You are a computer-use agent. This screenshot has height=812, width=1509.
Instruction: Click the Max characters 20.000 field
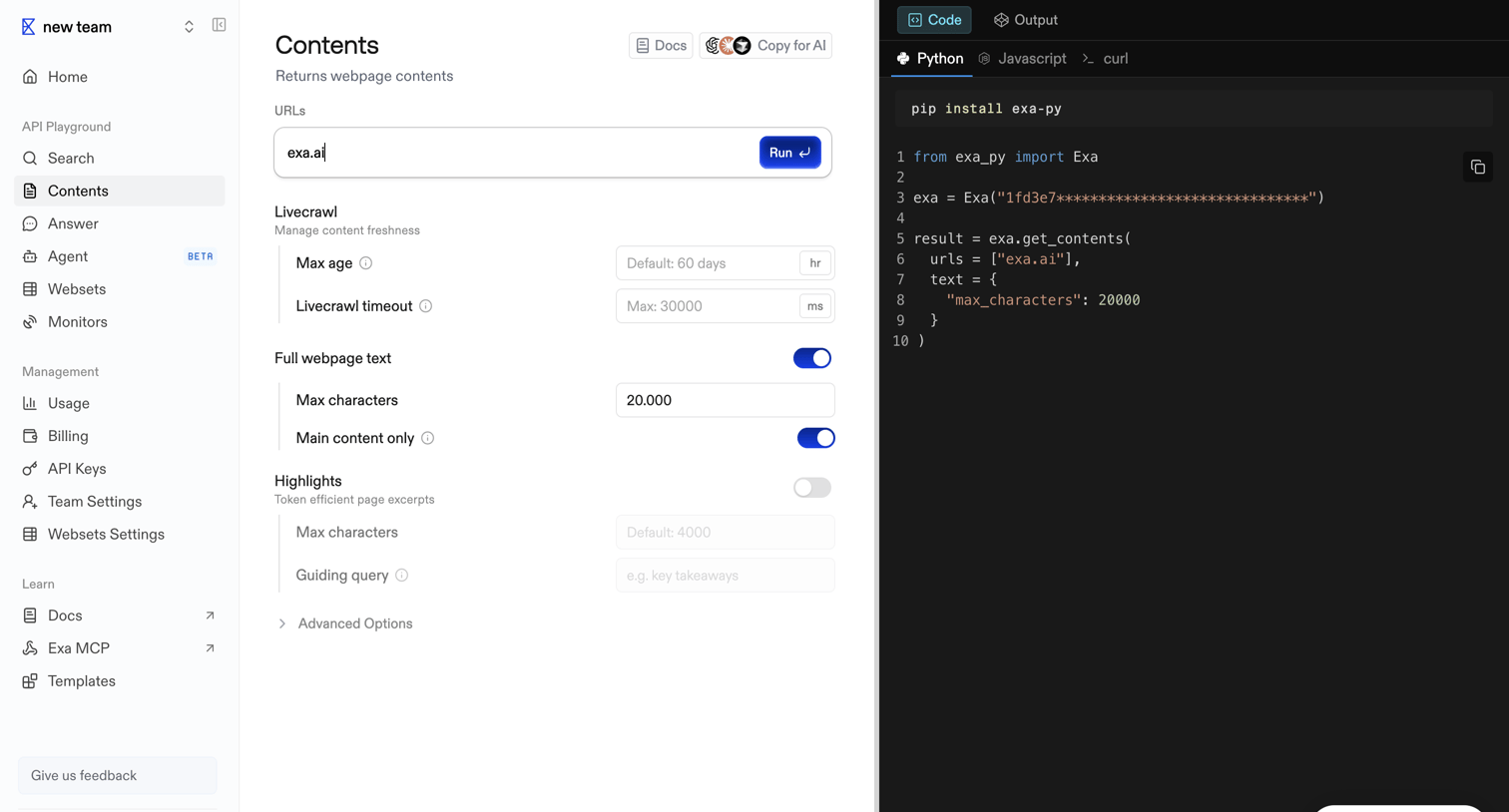coord(726,400)
